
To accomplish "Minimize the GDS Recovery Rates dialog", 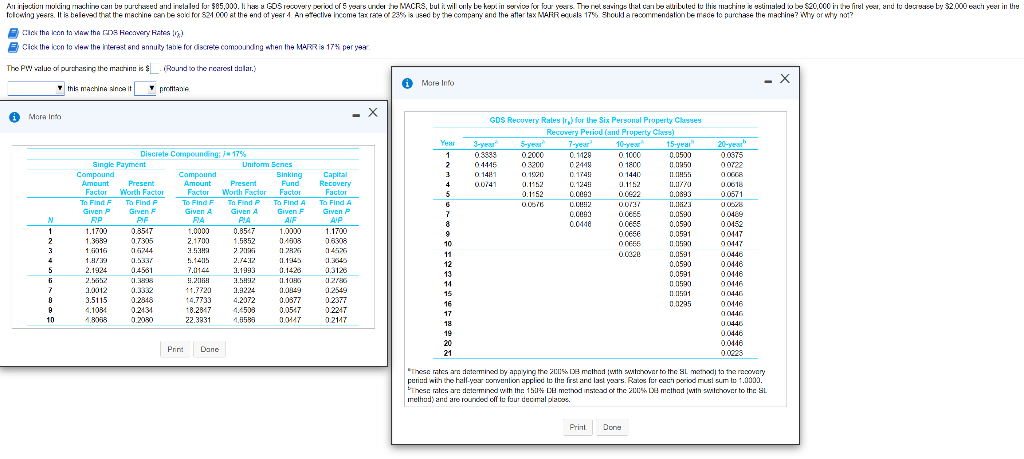I will point(767,83).
